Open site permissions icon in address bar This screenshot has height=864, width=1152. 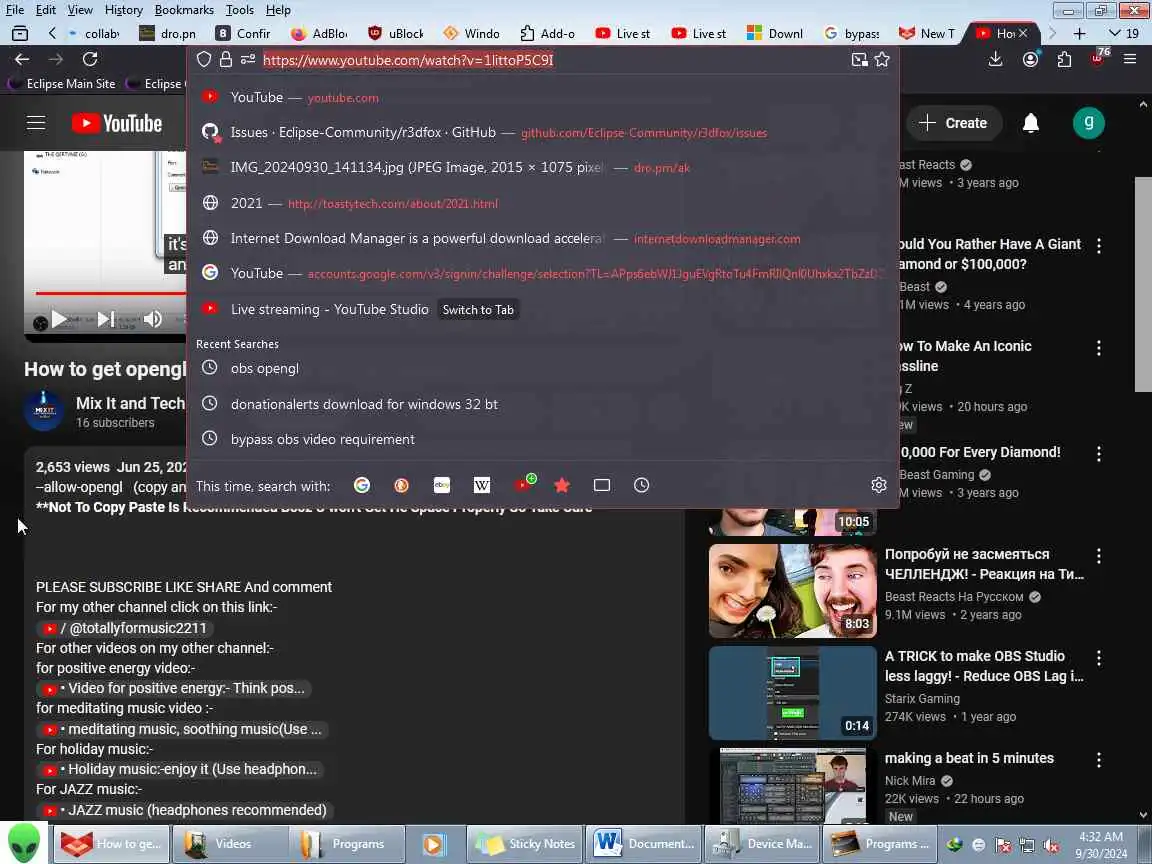click(x=248, y=60)
